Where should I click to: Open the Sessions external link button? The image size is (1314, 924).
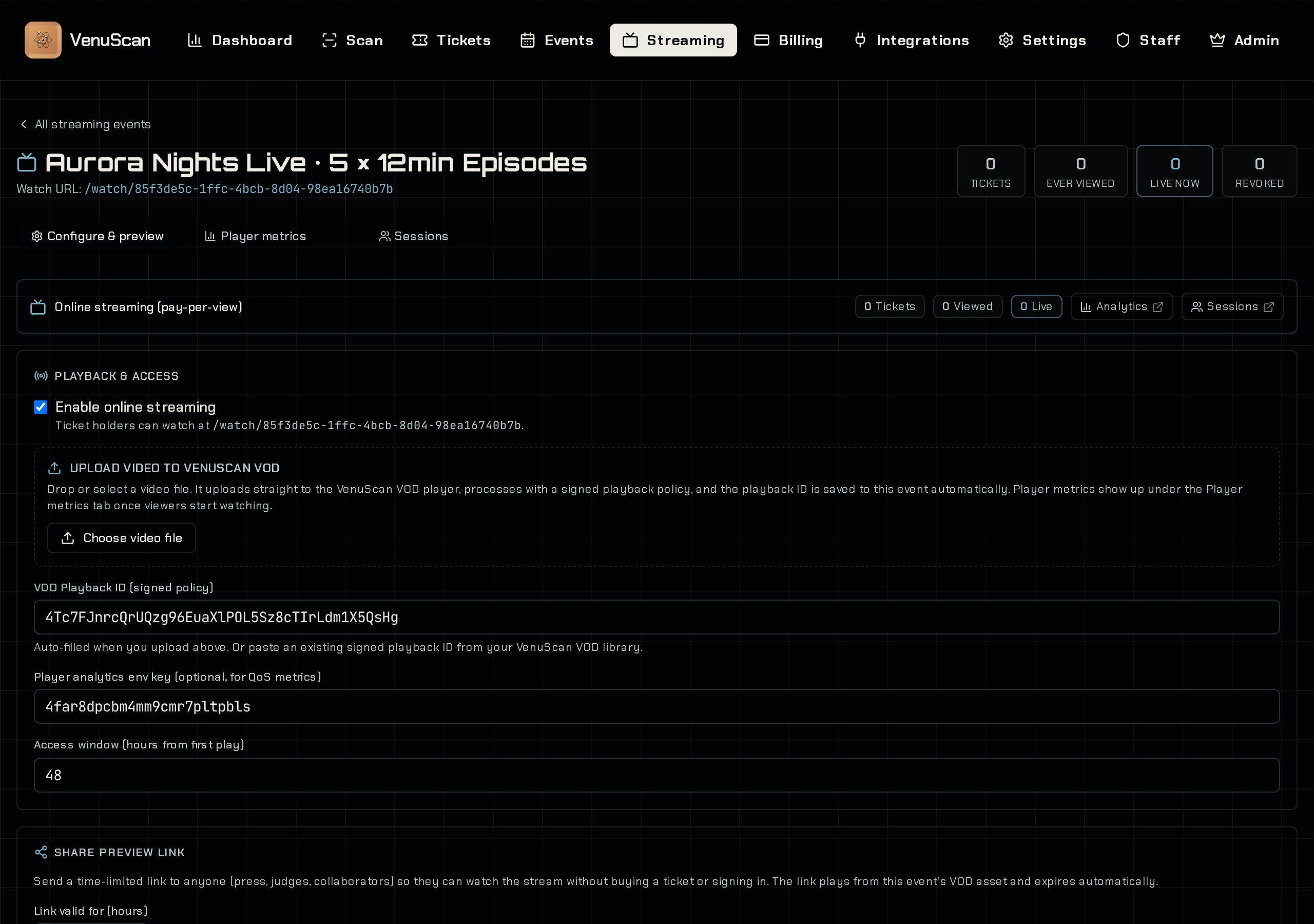pyautogui.click(x=1232, y=306)
